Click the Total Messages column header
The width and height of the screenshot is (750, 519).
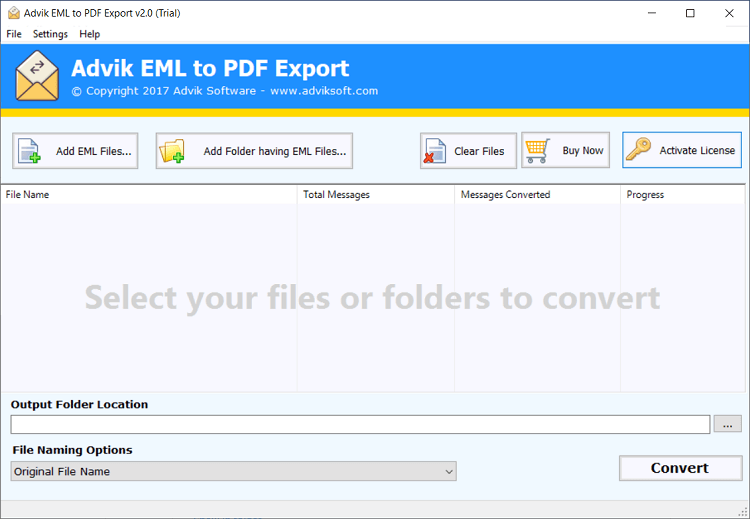375,195
